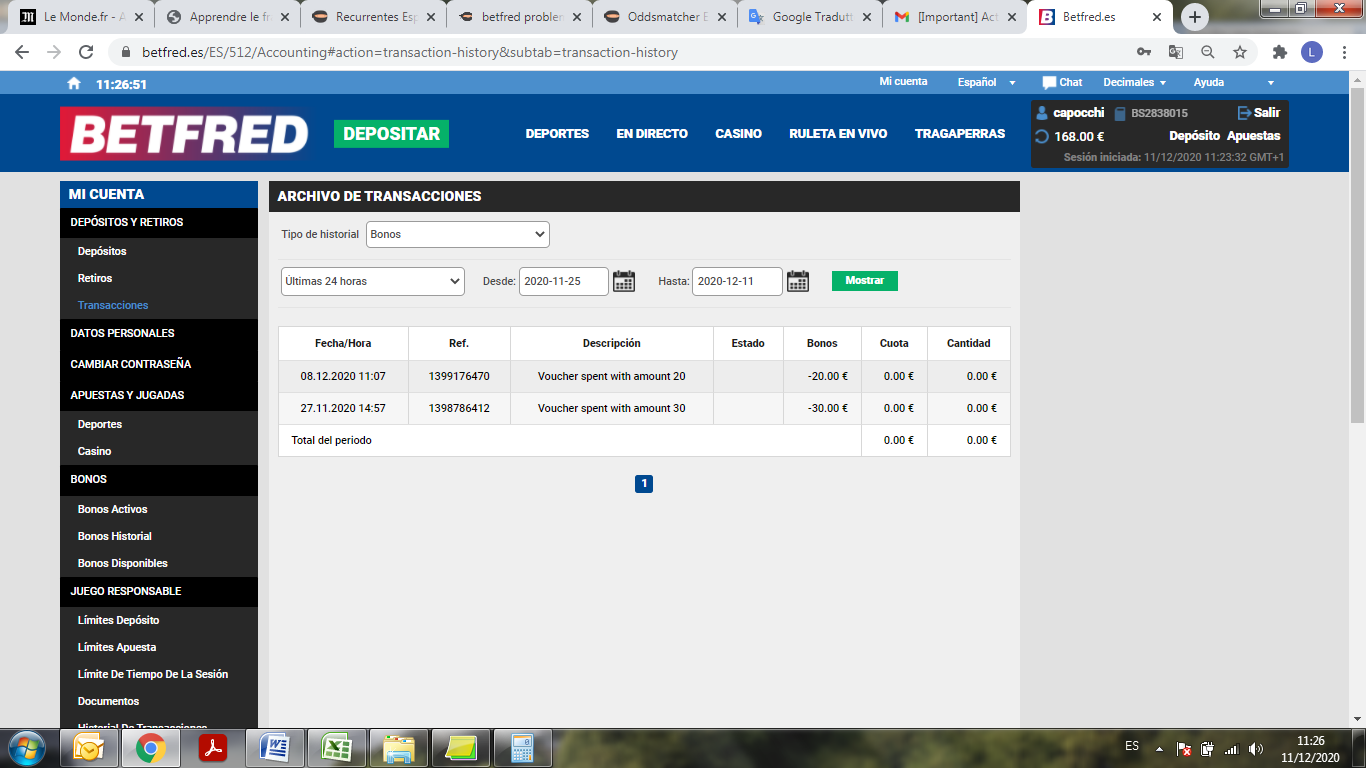Click the green DEPOSITAR button
Viewport: 1366px width, 768px height.
[x=391, y=134]
